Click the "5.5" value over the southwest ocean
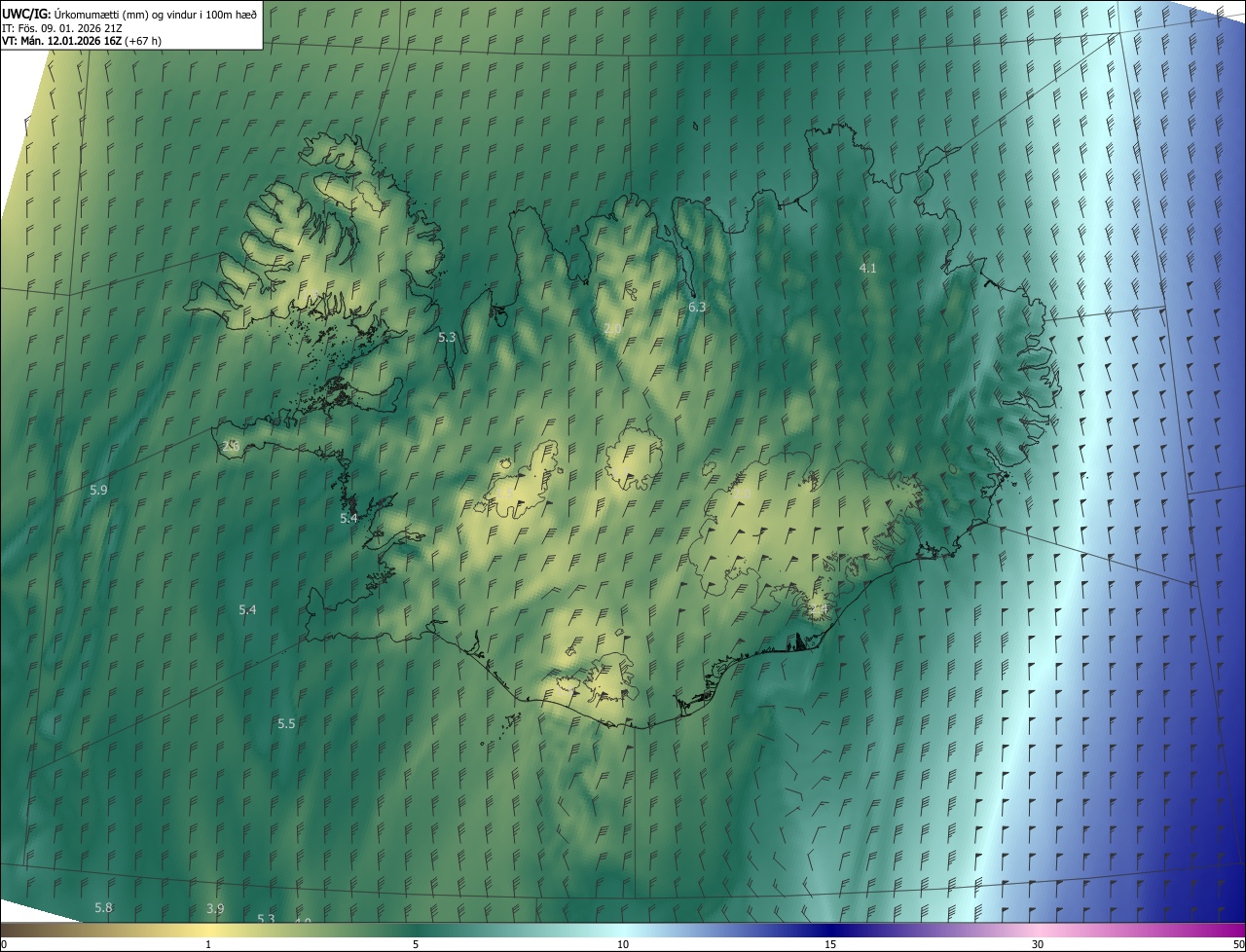 point(286,723)
